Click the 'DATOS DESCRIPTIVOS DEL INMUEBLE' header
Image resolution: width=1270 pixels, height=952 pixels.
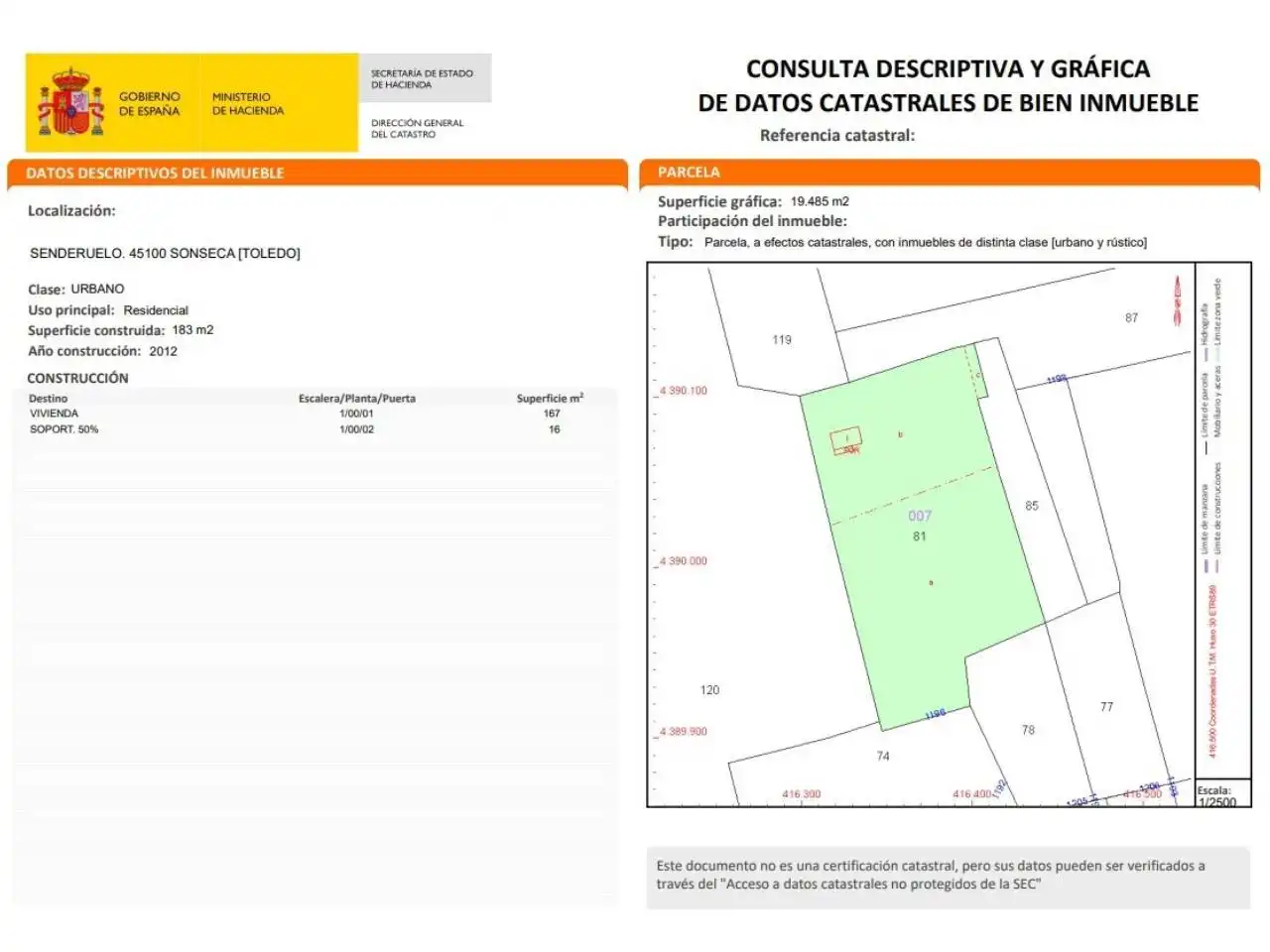coord(155,174)
